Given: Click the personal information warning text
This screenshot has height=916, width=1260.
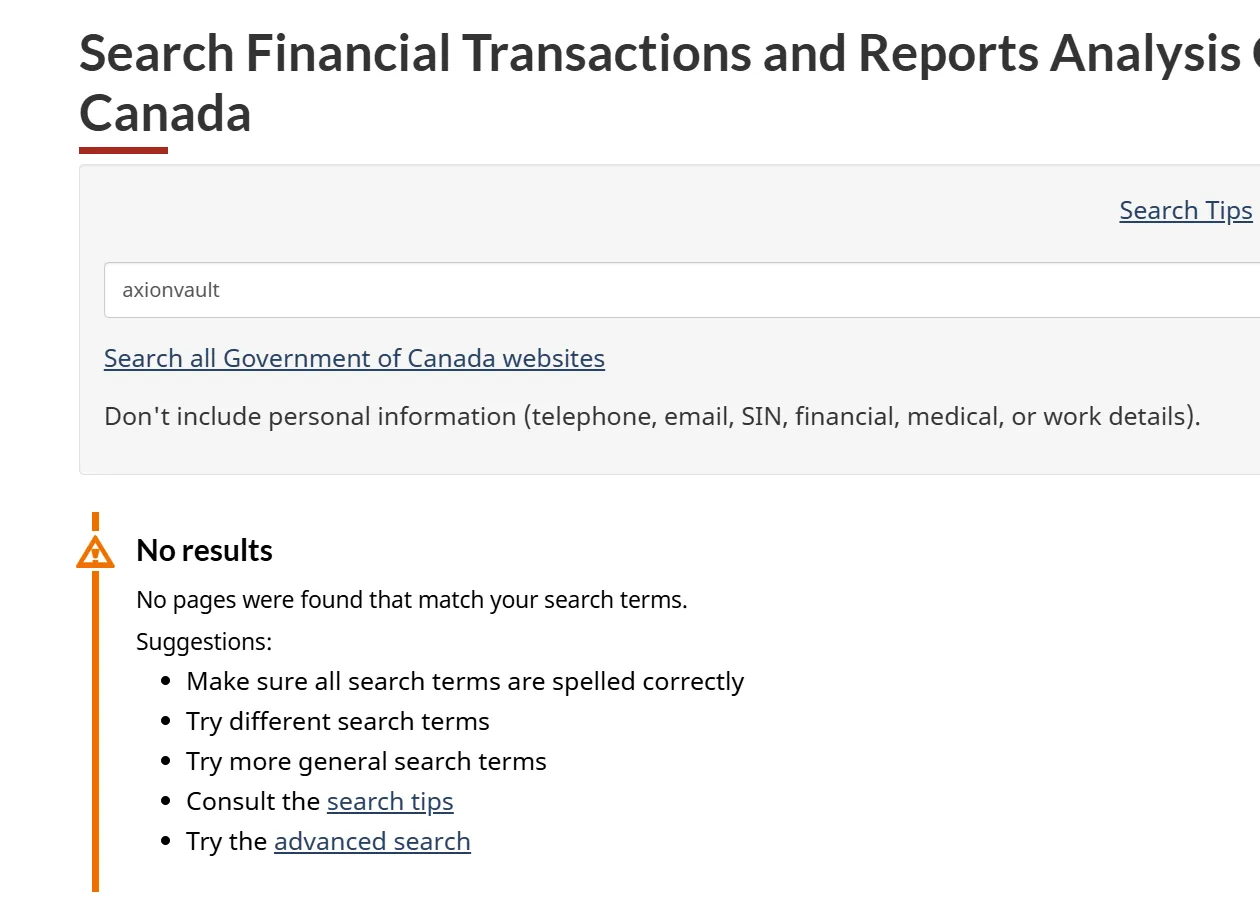Looking at the screenshot, I should coord(652,416).
